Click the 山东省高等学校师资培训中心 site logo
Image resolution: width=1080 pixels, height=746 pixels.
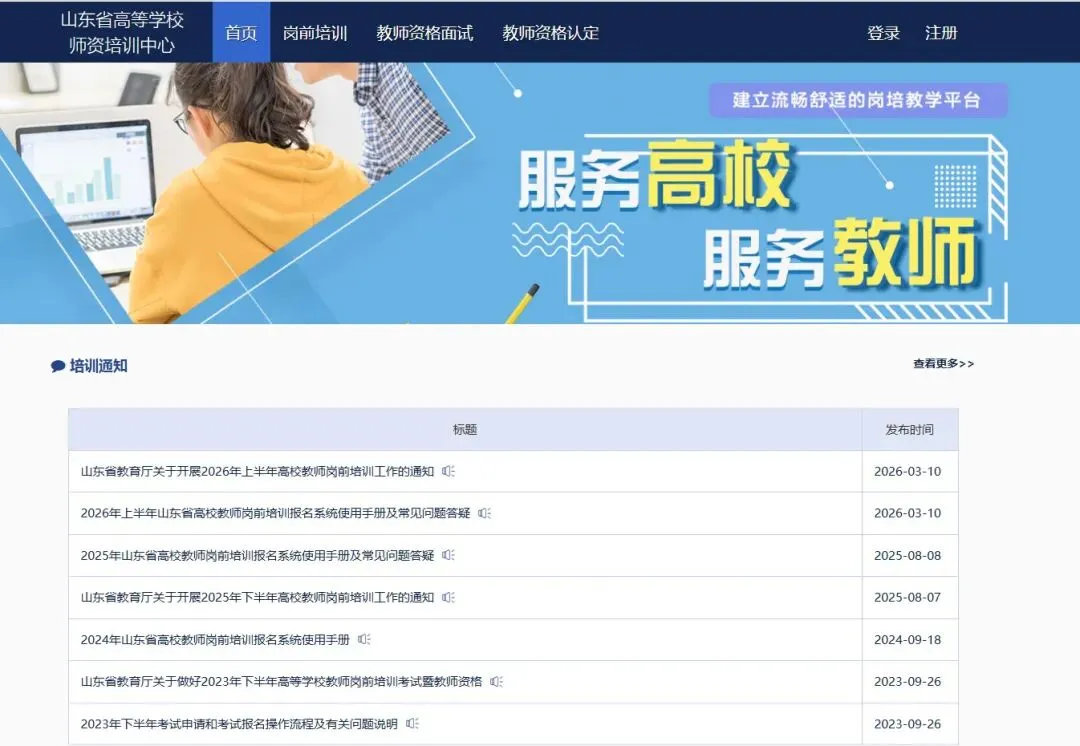point(120,32)
